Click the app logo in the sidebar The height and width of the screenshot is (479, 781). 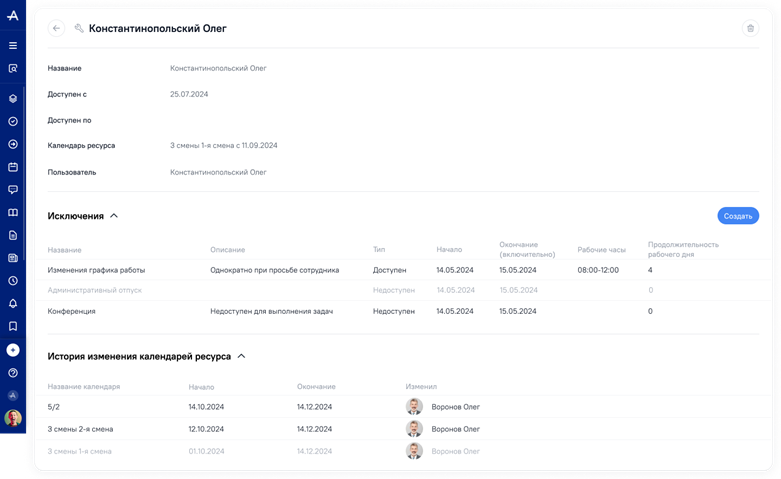click(13, 15)
